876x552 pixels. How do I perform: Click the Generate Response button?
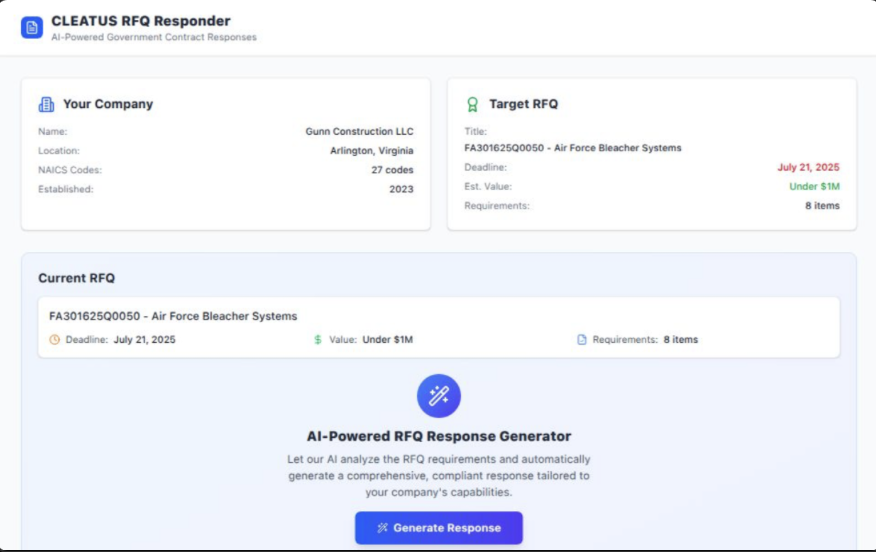pyautogui.click(x=439, y=528)
